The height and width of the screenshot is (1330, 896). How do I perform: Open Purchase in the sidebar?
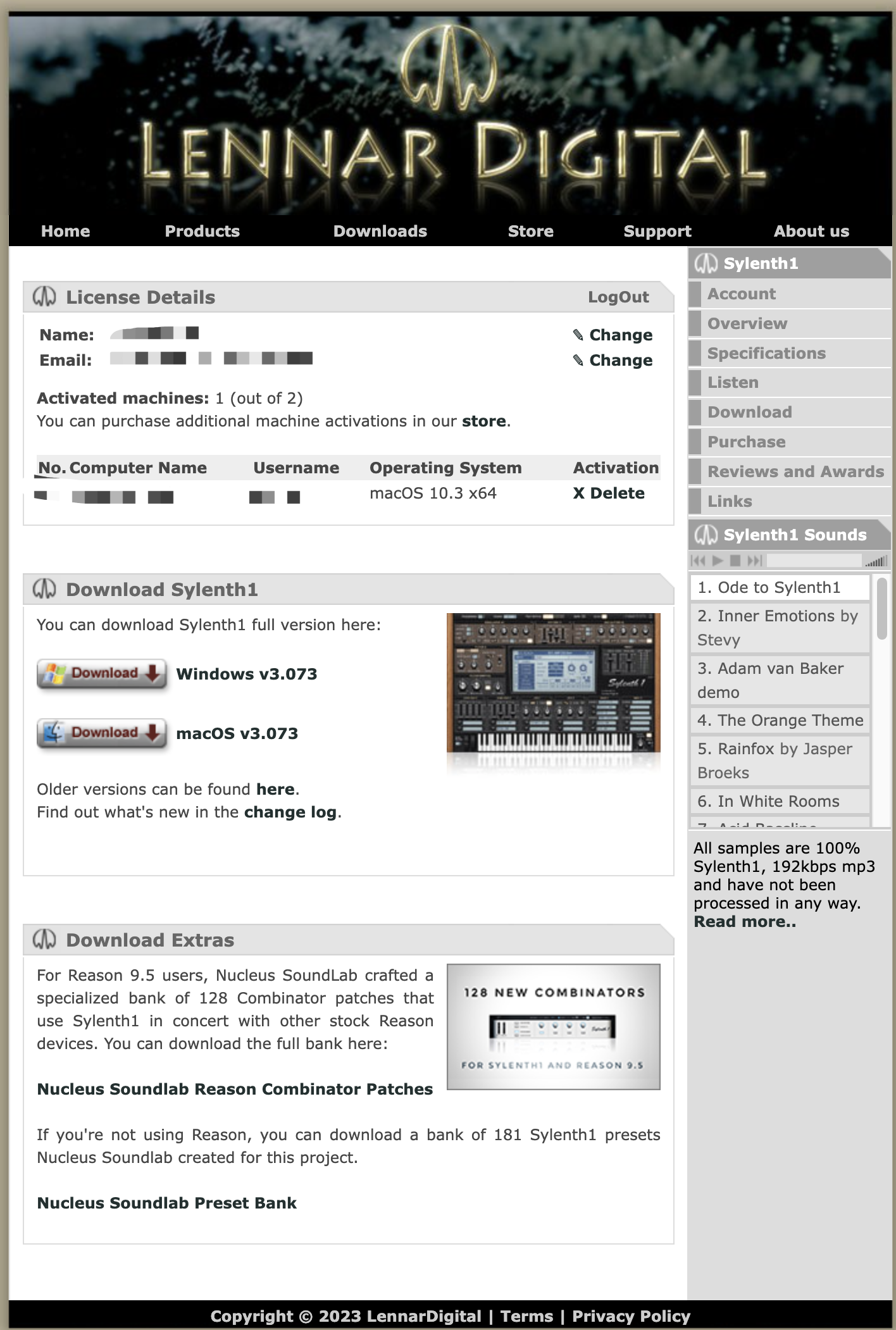789,442
